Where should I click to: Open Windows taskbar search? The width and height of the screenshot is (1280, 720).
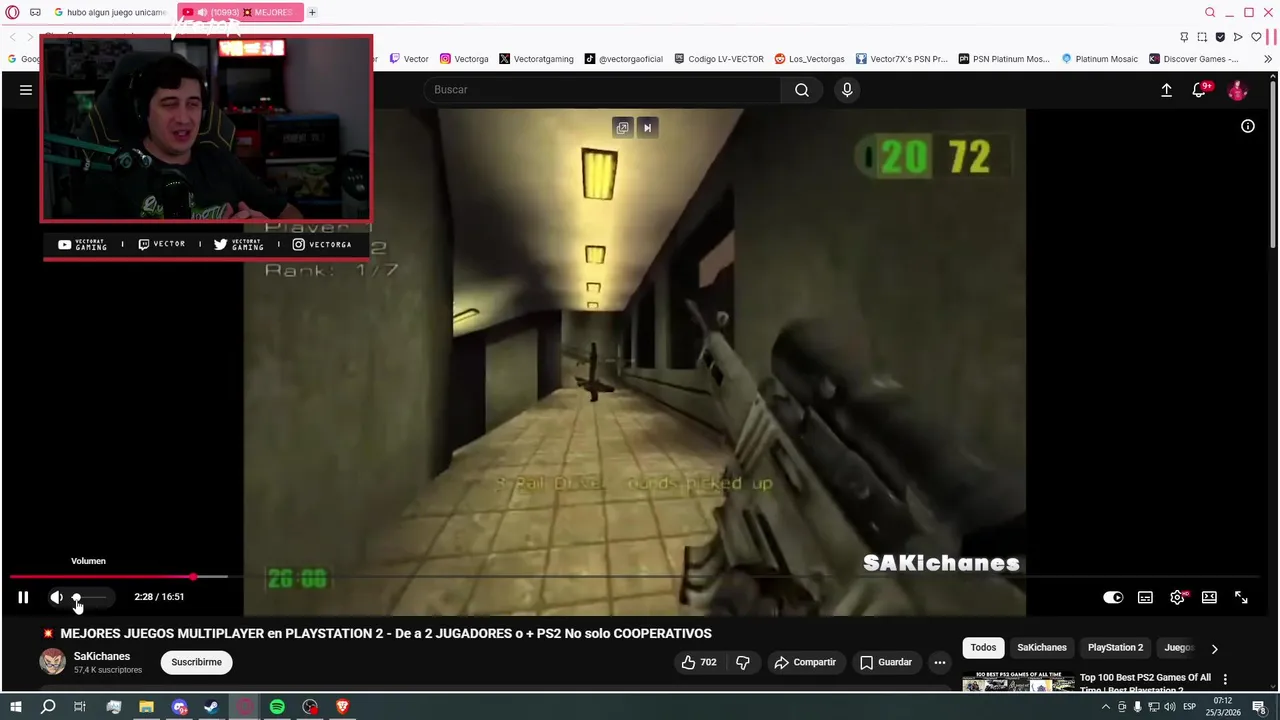(x=47, y=707)
